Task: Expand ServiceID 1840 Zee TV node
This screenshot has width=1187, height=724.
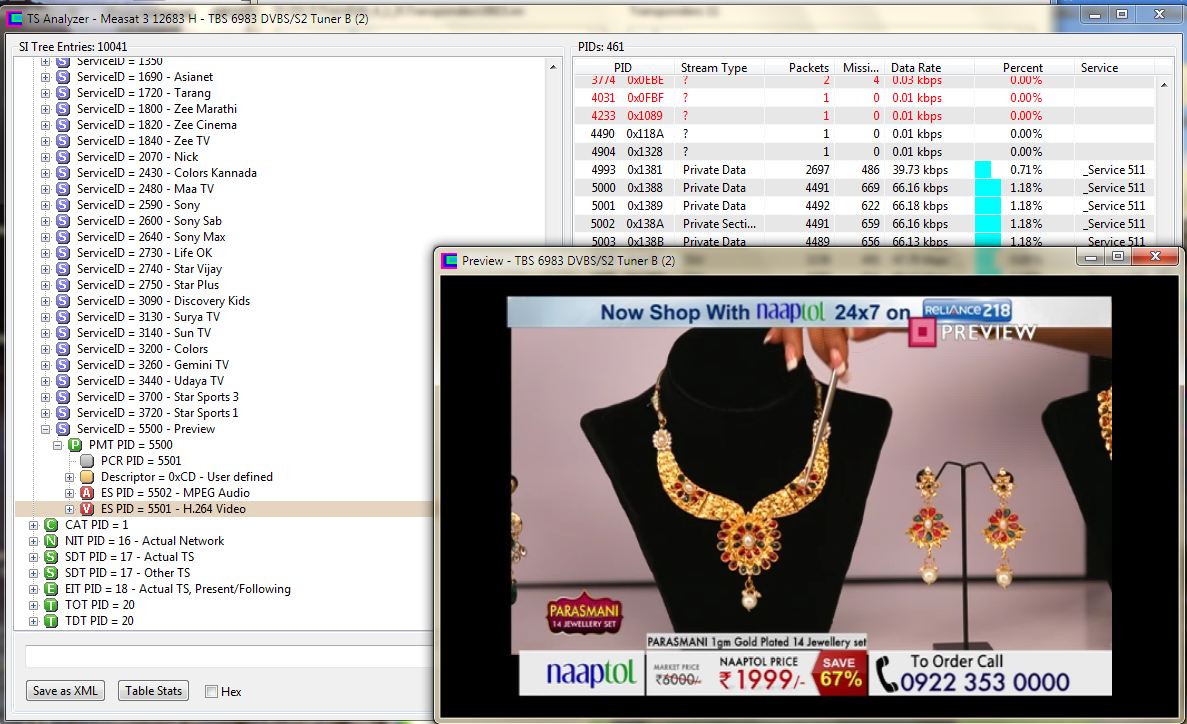Action: [x=45, y=141]
